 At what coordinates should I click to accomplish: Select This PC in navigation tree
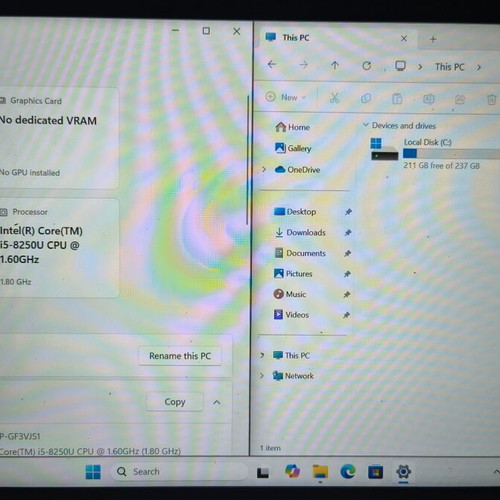point(291,355)
